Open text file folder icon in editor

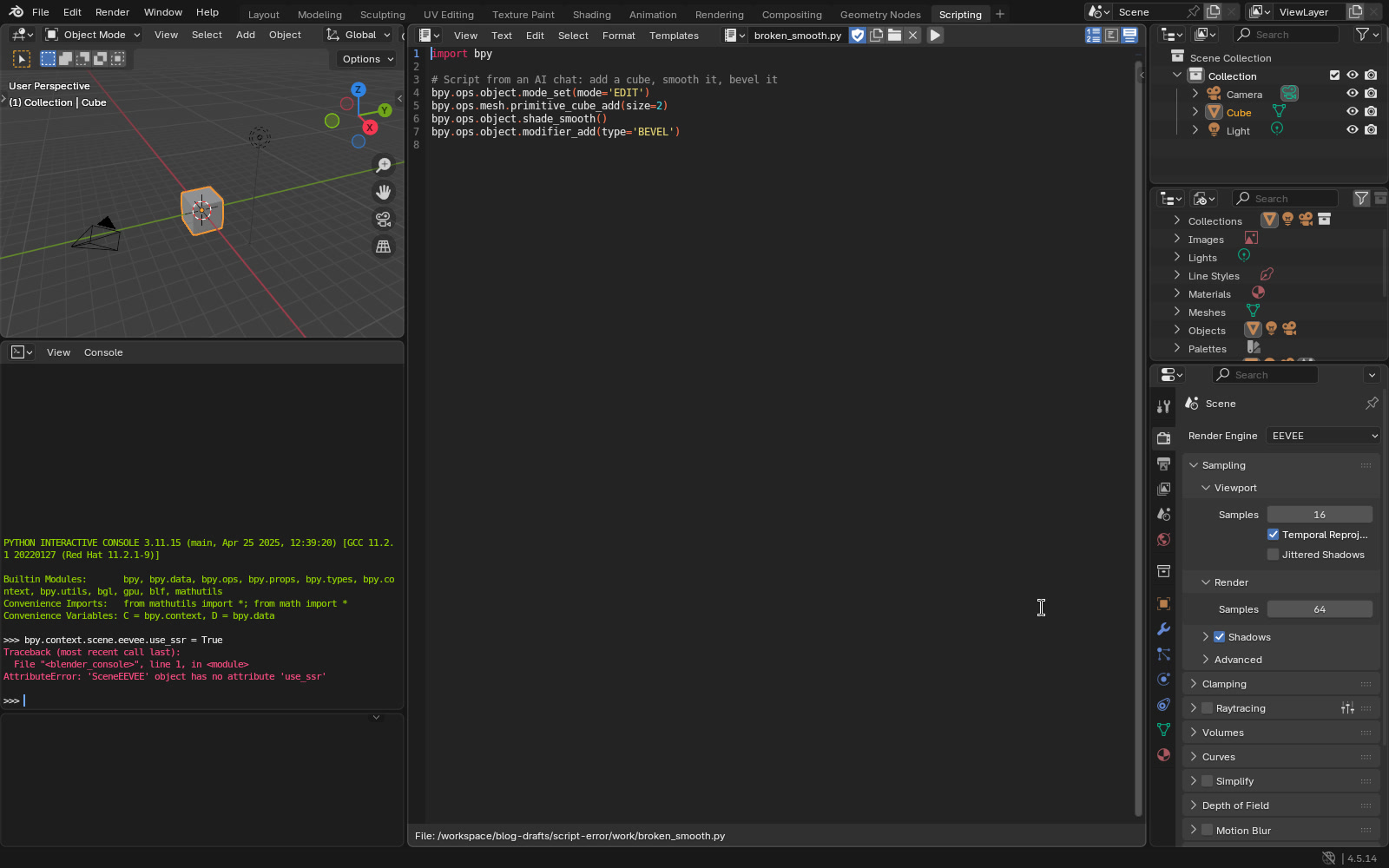click(x=894, y=36)
